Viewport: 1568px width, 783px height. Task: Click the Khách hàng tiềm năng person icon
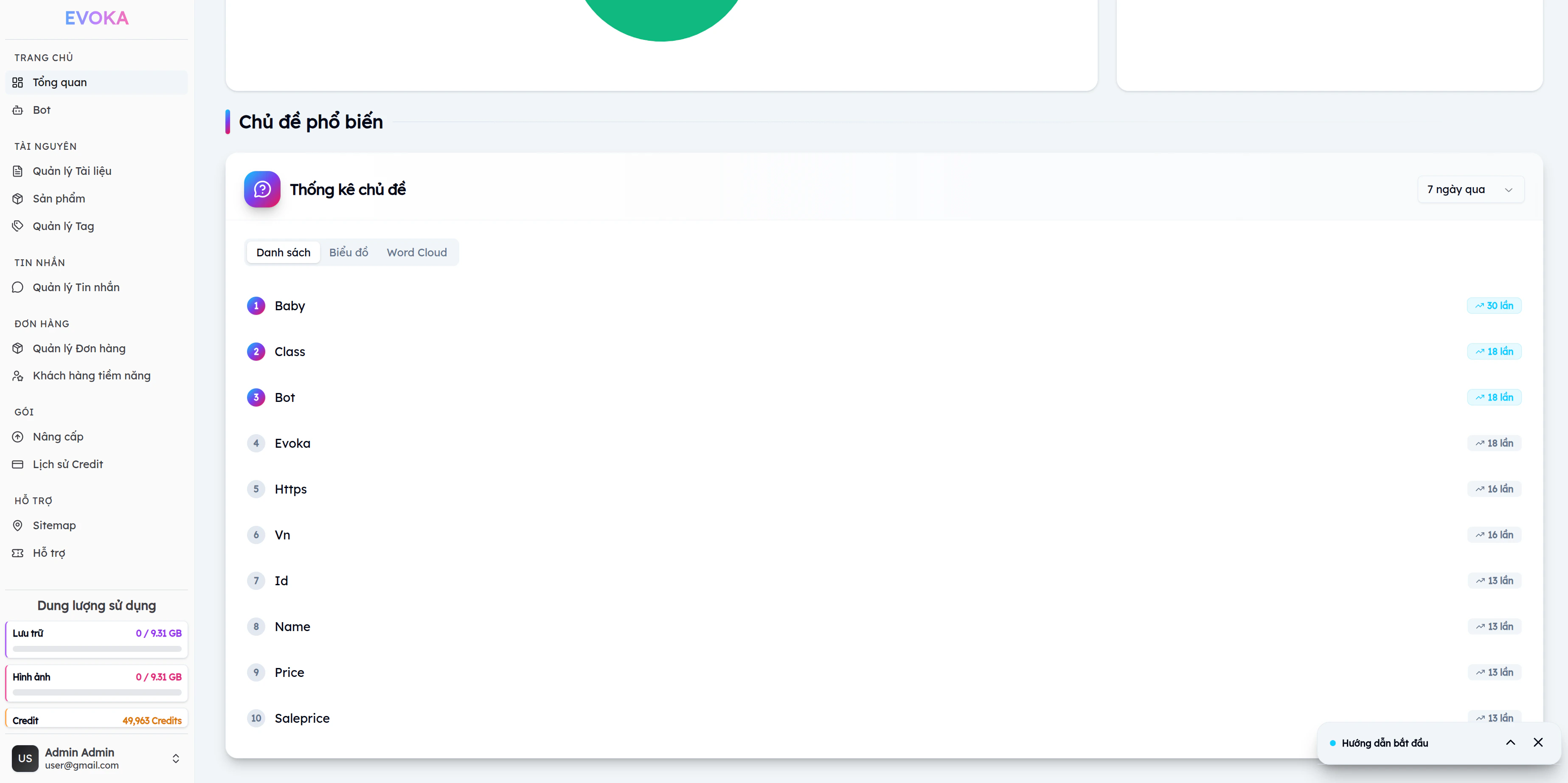pos(18,376)
